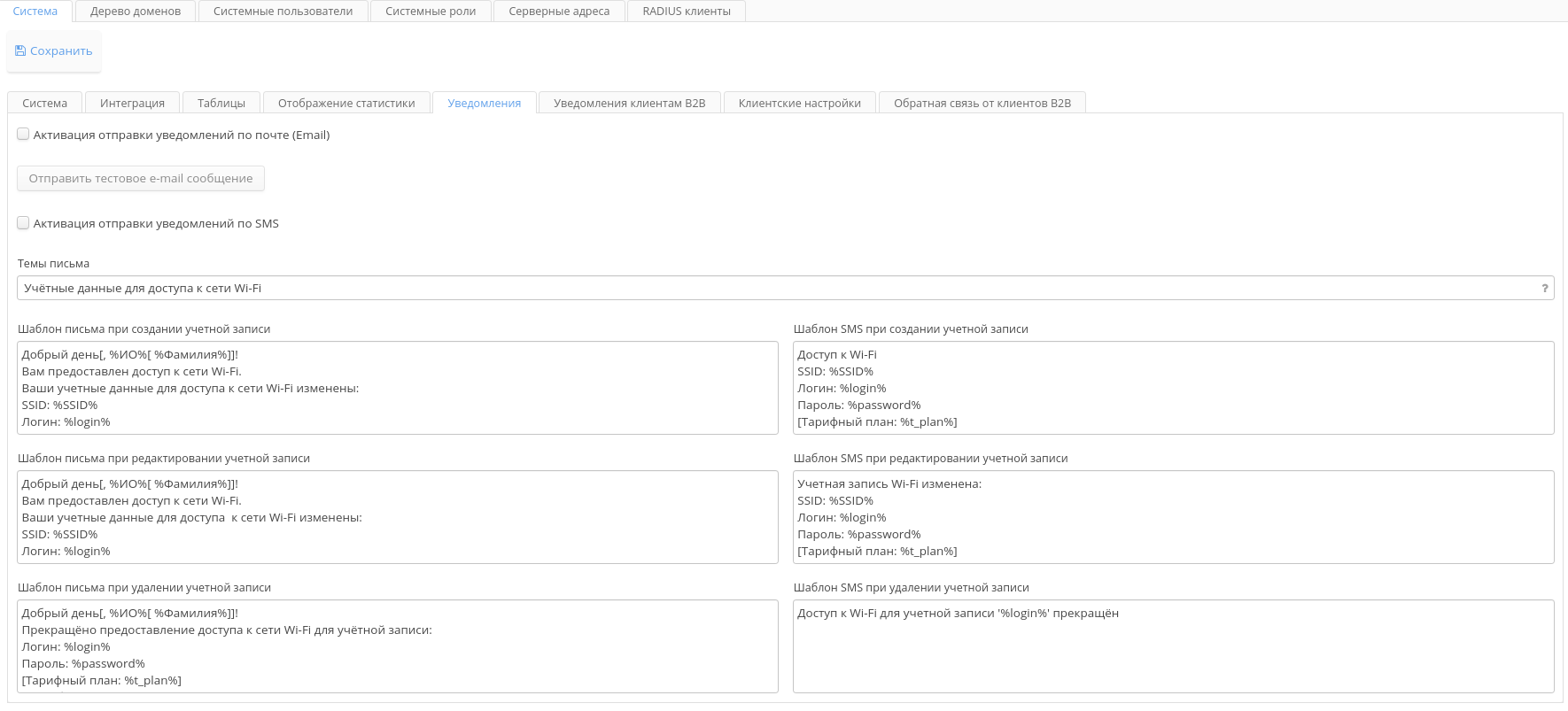Switch to Отображение статистики sub-tab
Image resolution: width=1568 pixels, height=711 pixels.
coord(346,104)
